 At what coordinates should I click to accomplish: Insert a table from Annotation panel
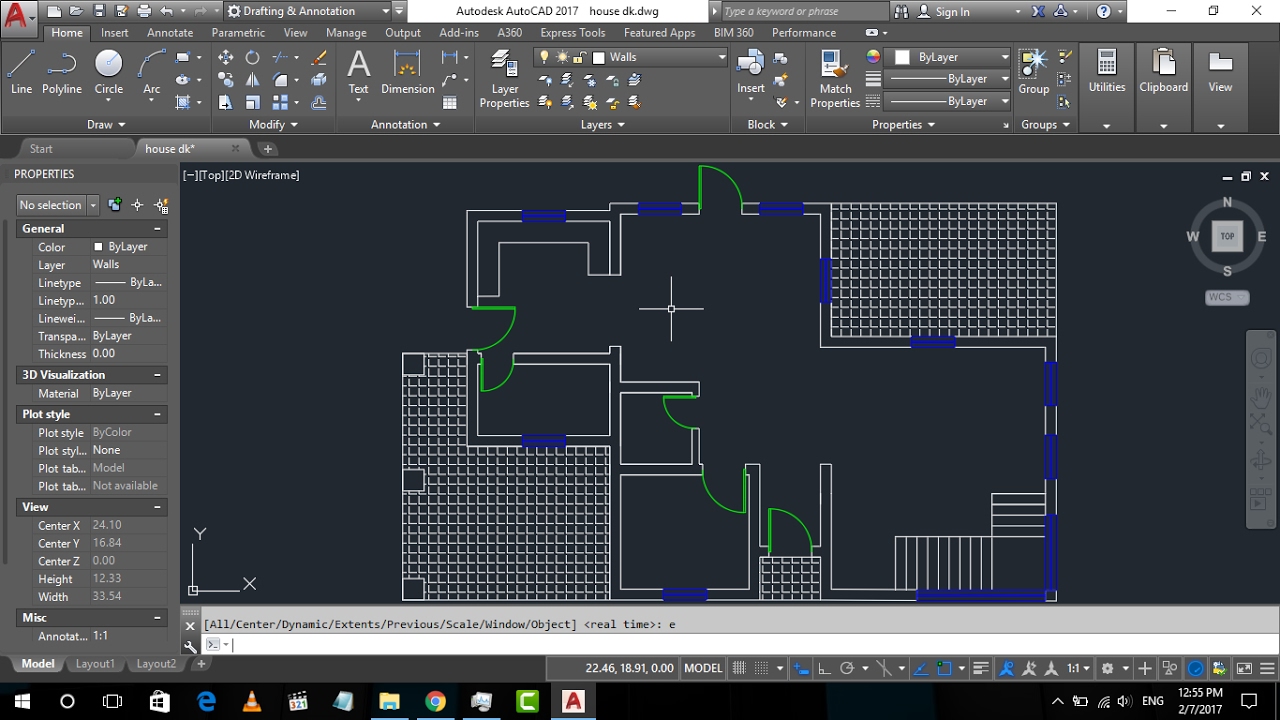point(449,102)
